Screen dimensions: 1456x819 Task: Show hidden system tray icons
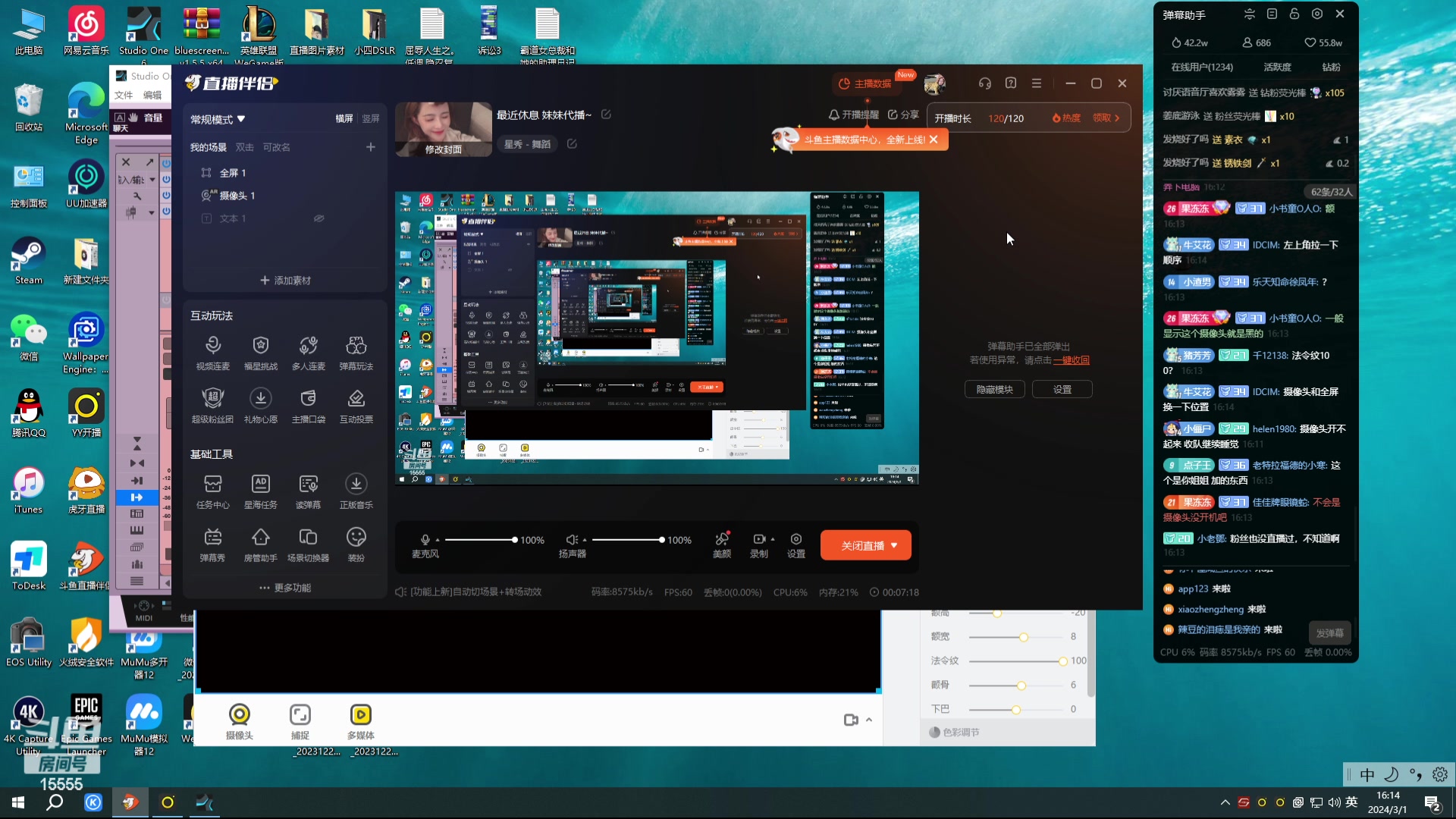coord(1225,802)
